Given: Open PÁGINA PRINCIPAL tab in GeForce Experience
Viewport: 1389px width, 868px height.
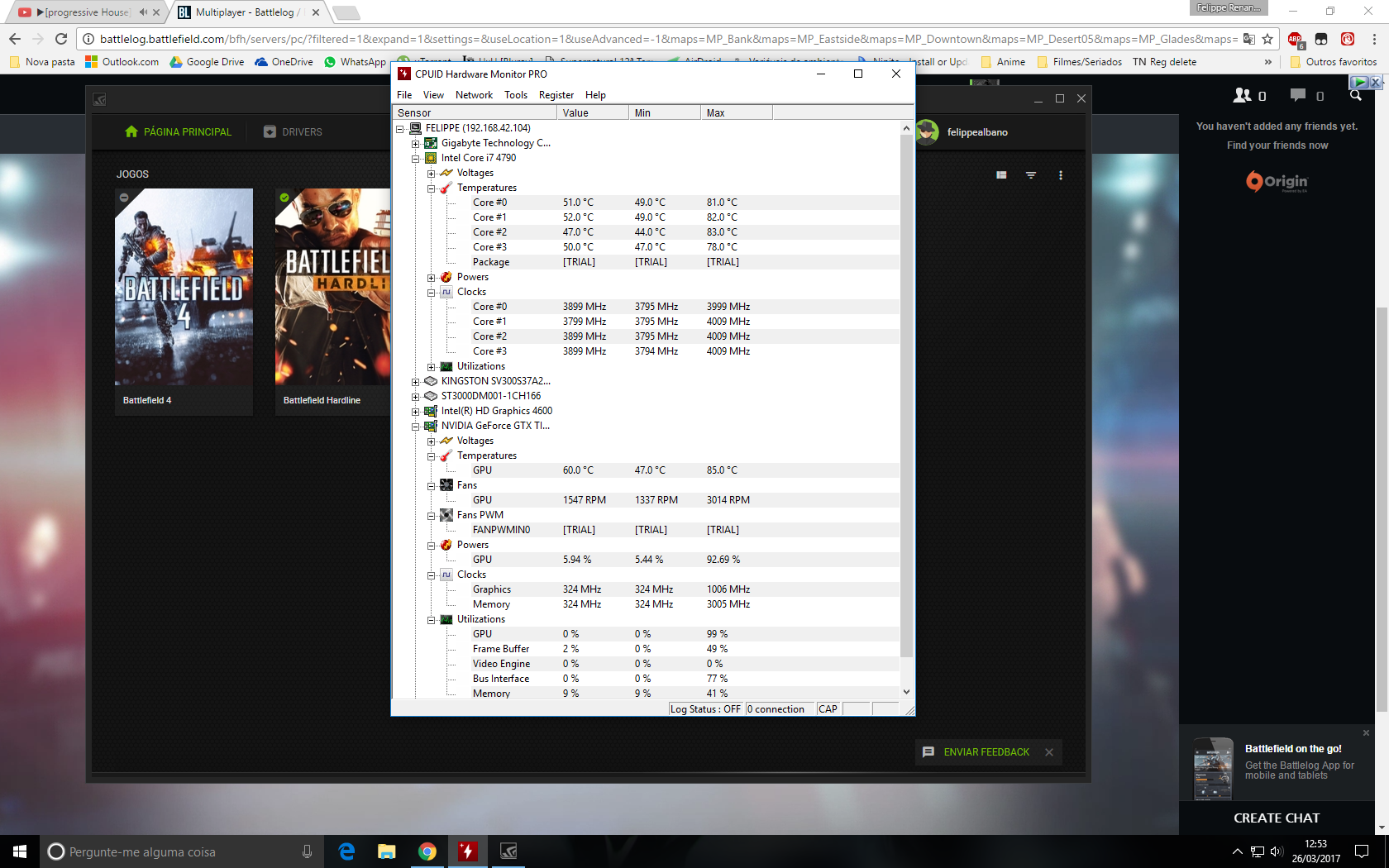Looking at the screenshot, I should point(178,132).
